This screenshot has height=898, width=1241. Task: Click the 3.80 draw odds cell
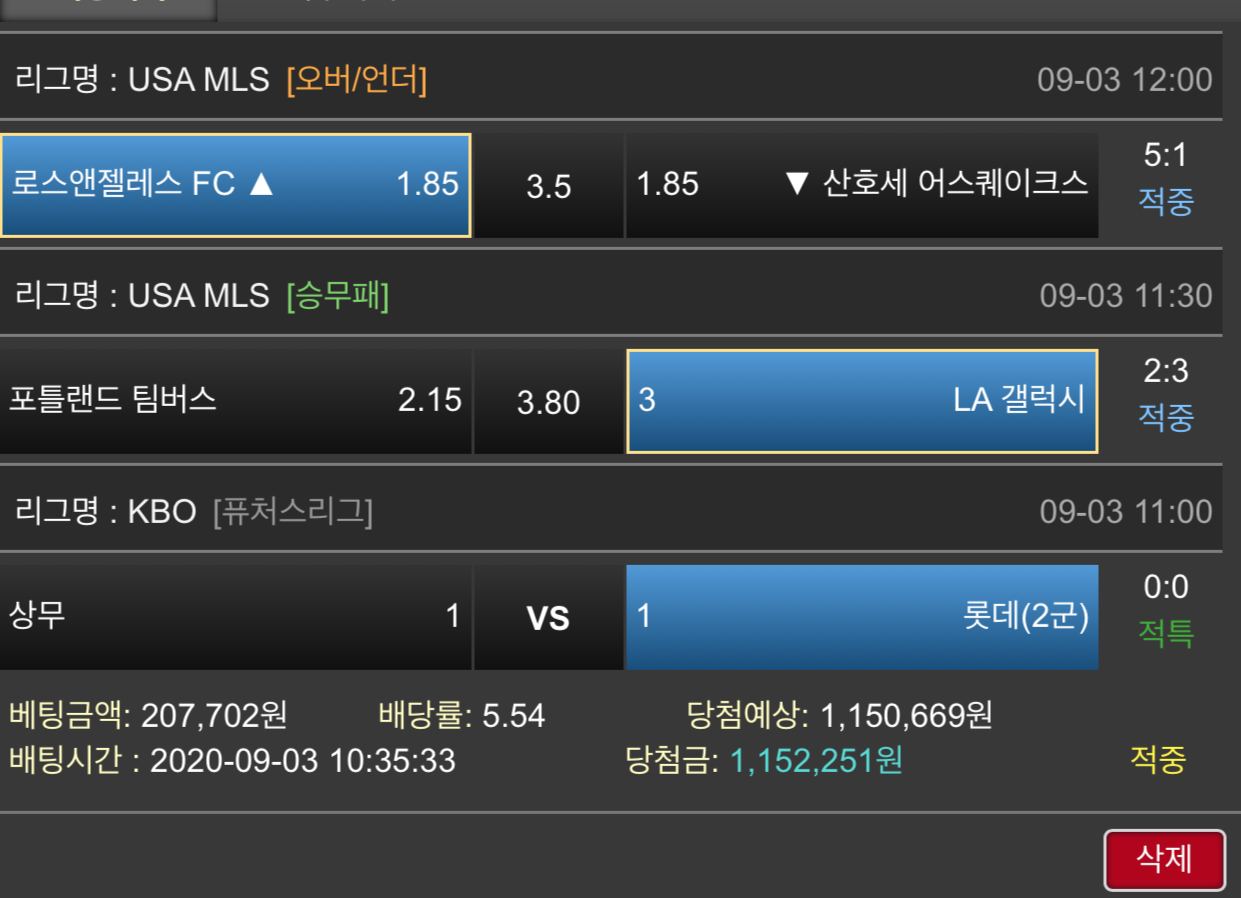(x=548, y=402)
